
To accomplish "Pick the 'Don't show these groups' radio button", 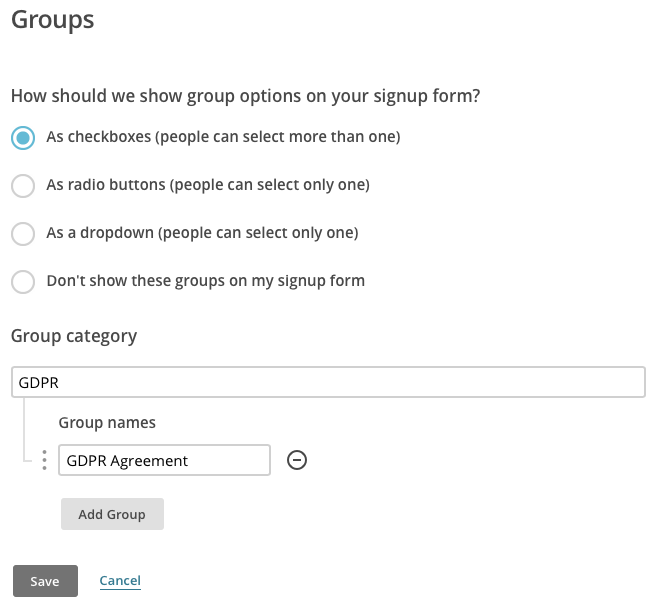I will click(23, 281).
